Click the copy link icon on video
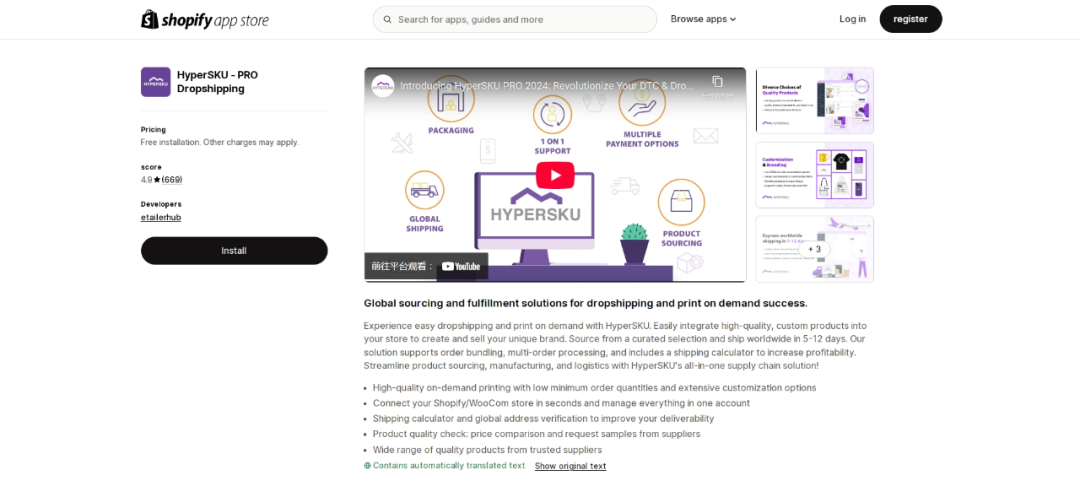 point(717,82)
